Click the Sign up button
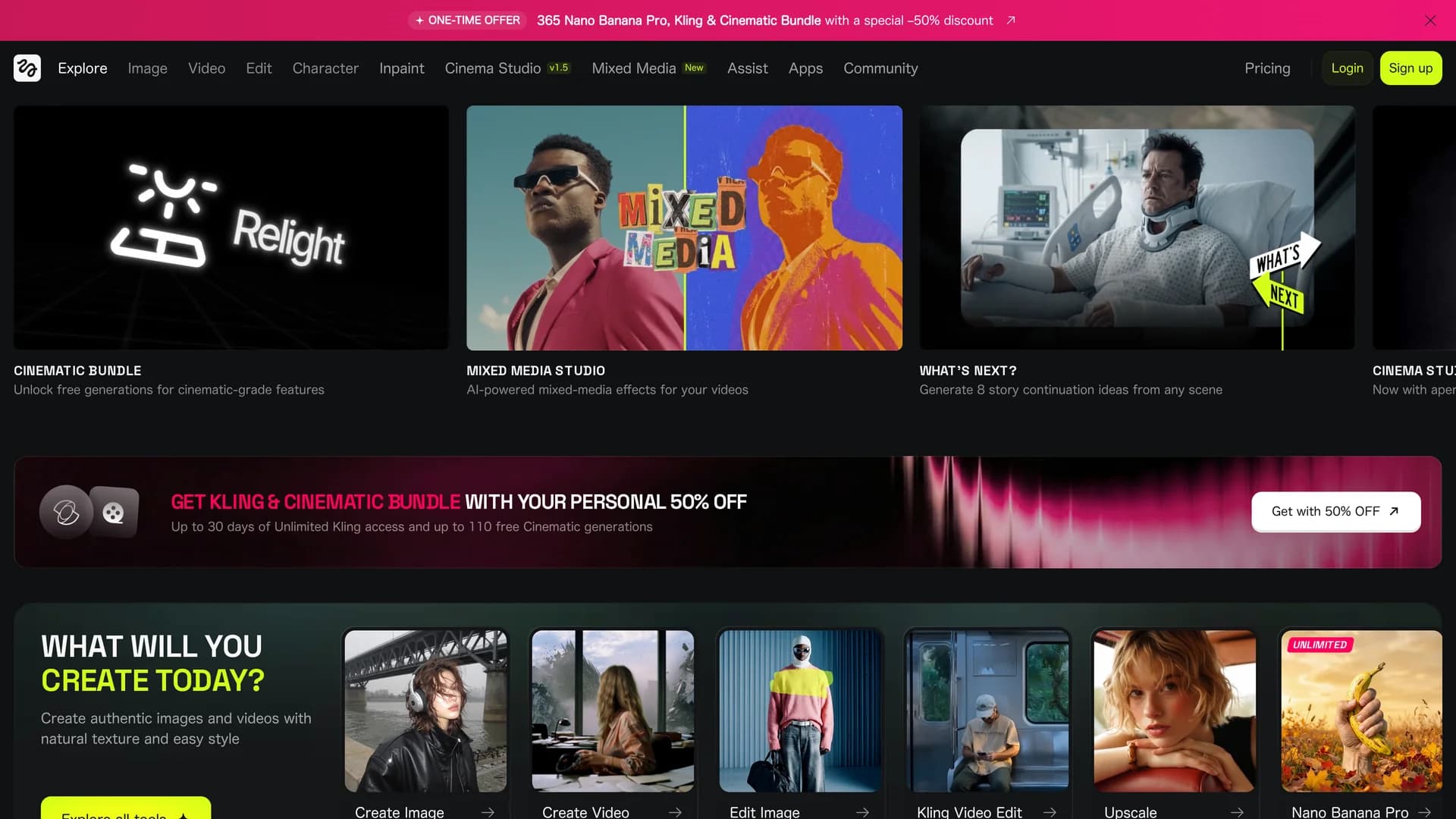Screen dimensions: 1456x819 [x=1410, y=68]
